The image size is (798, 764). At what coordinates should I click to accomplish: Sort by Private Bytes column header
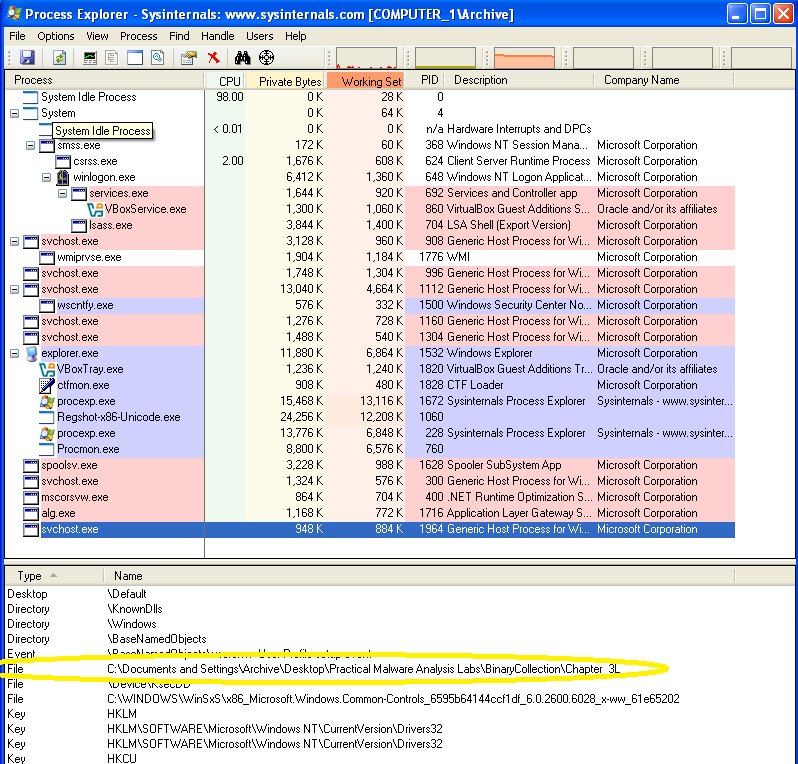(289, 81)
